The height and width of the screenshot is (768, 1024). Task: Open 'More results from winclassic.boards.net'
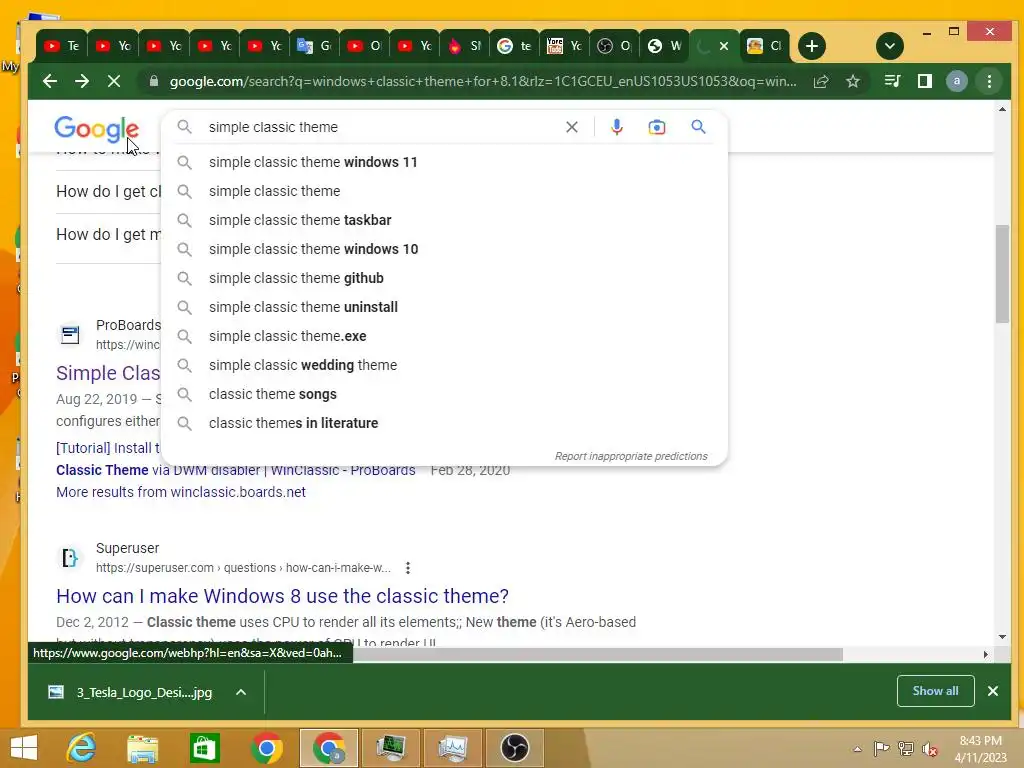[181, 492]
